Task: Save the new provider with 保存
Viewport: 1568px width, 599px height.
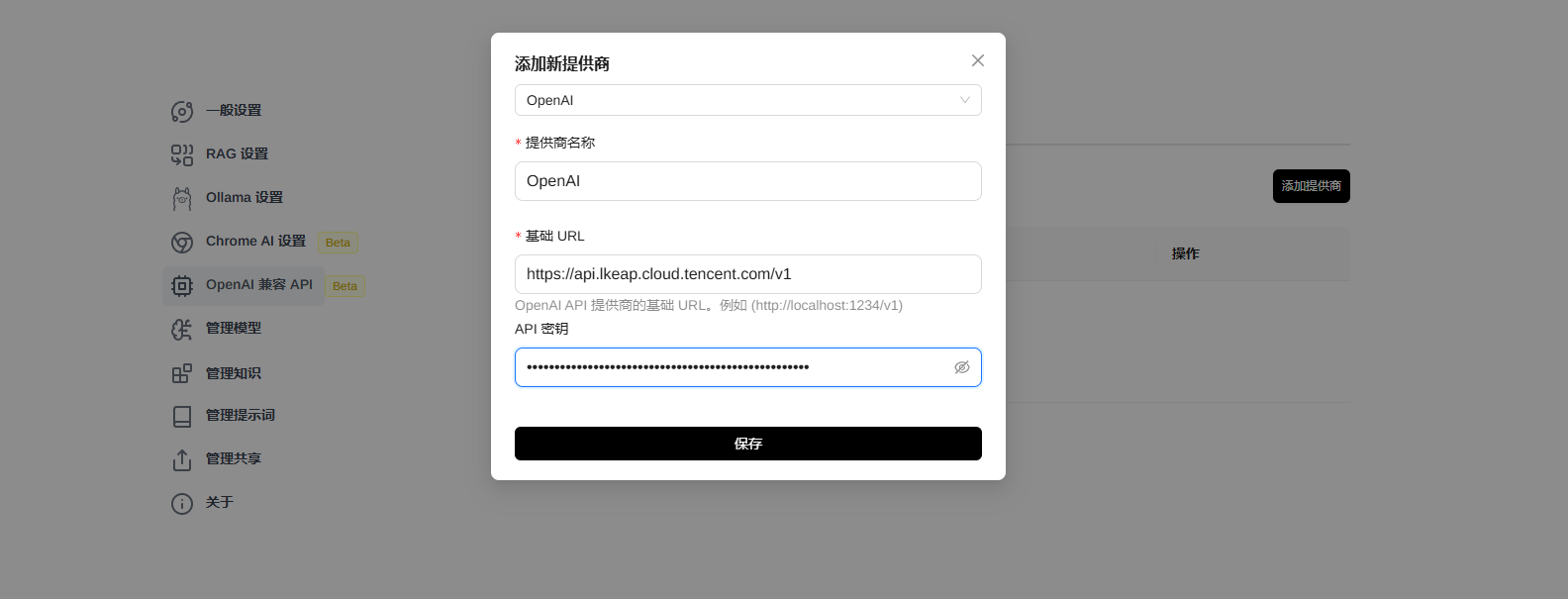Action: pyautogui.click(x=748, y=444)
